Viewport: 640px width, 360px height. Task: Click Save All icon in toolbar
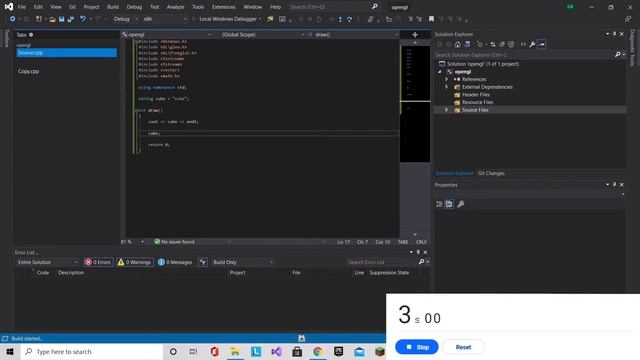(x=71, y=19)
